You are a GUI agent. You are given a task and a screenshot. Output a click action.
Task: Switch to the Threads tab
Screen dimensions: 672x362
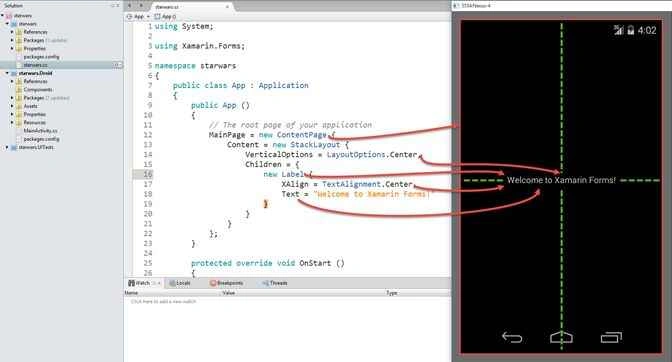point(275,283)
